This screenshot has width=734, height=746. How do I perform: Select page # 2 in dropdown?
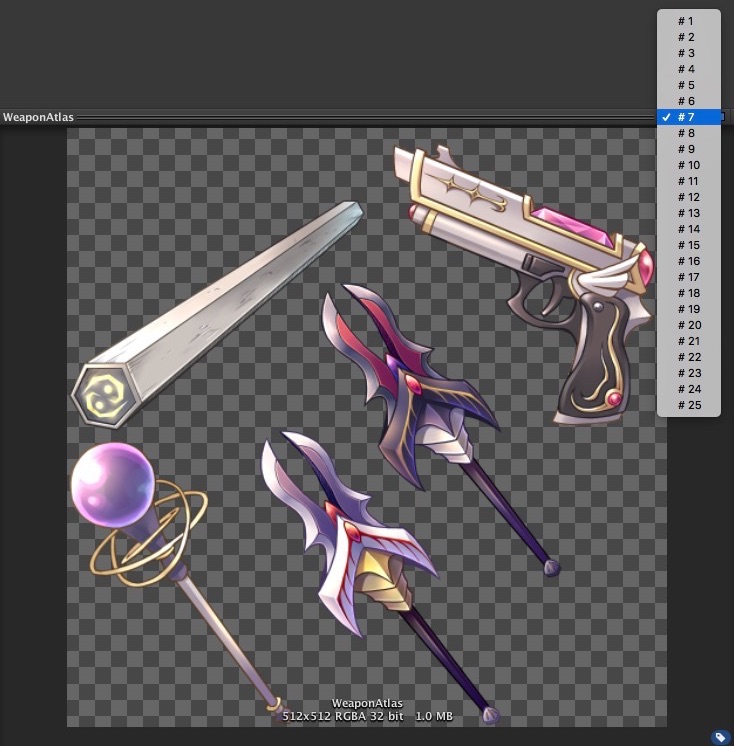[688, 37]
